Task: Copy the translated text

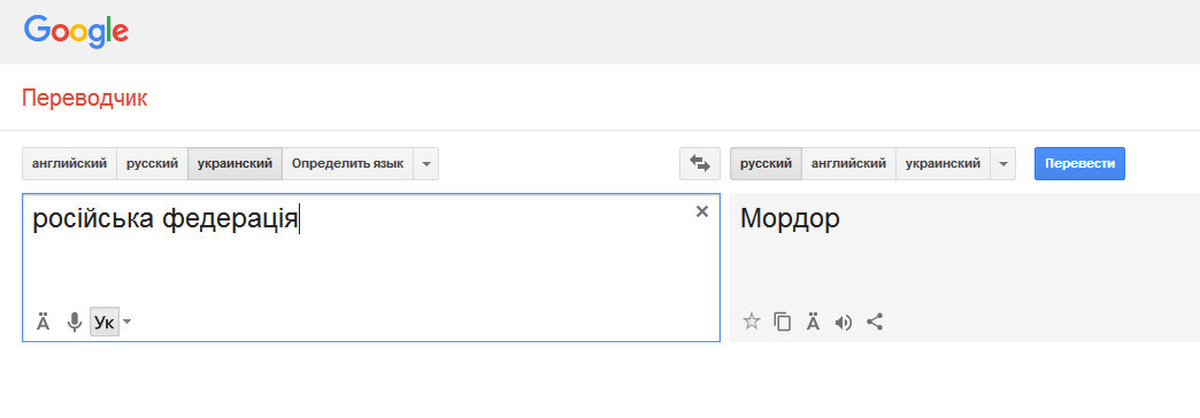Action: tap(783, 322)
